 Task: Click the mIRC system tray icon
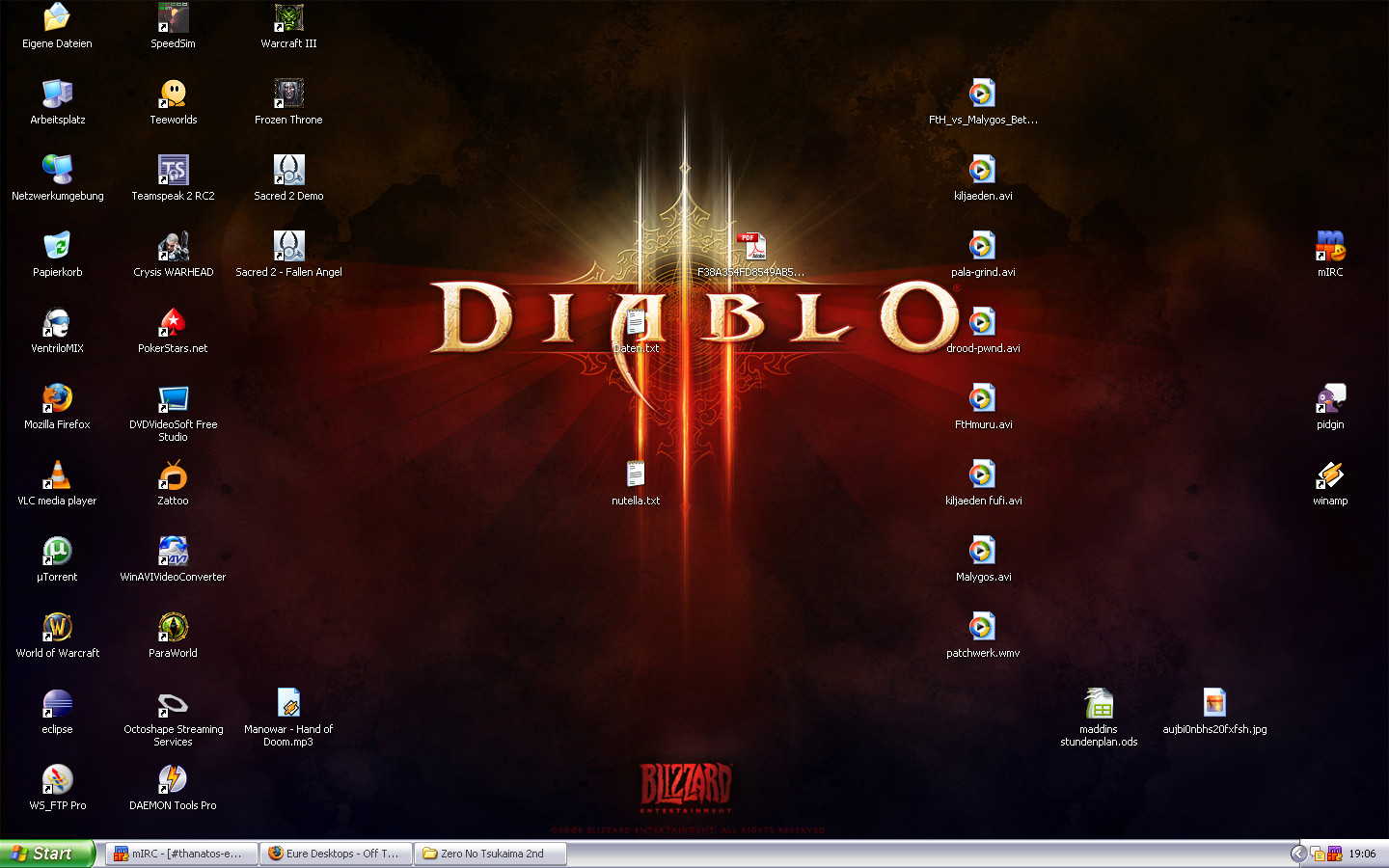click(x=1335, y=854)
